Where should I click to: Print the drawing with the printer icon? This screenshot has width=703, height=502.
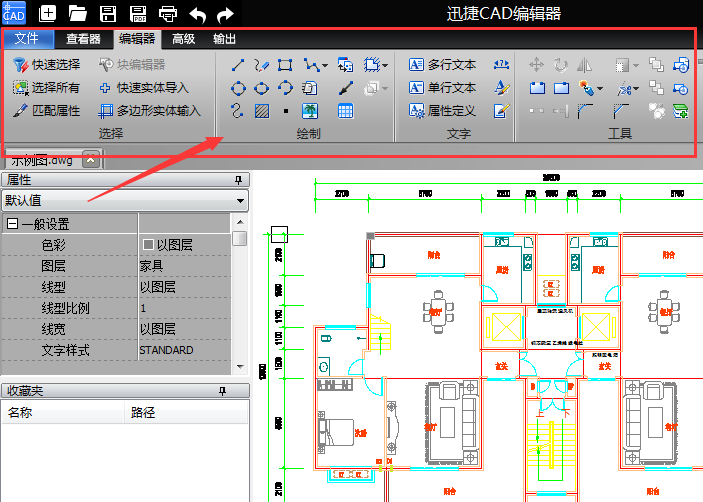click(168, 13)
